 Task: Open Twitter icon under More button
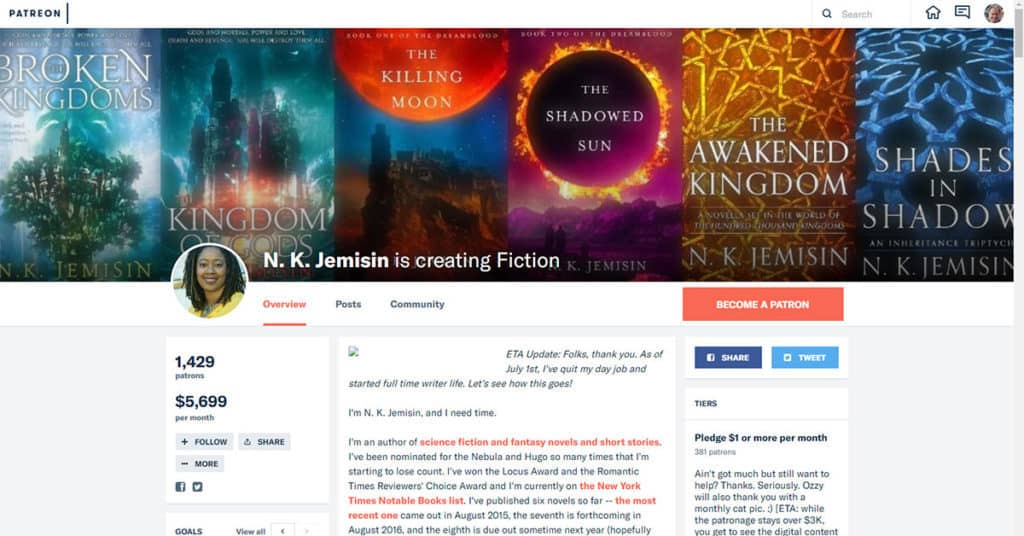197,486
